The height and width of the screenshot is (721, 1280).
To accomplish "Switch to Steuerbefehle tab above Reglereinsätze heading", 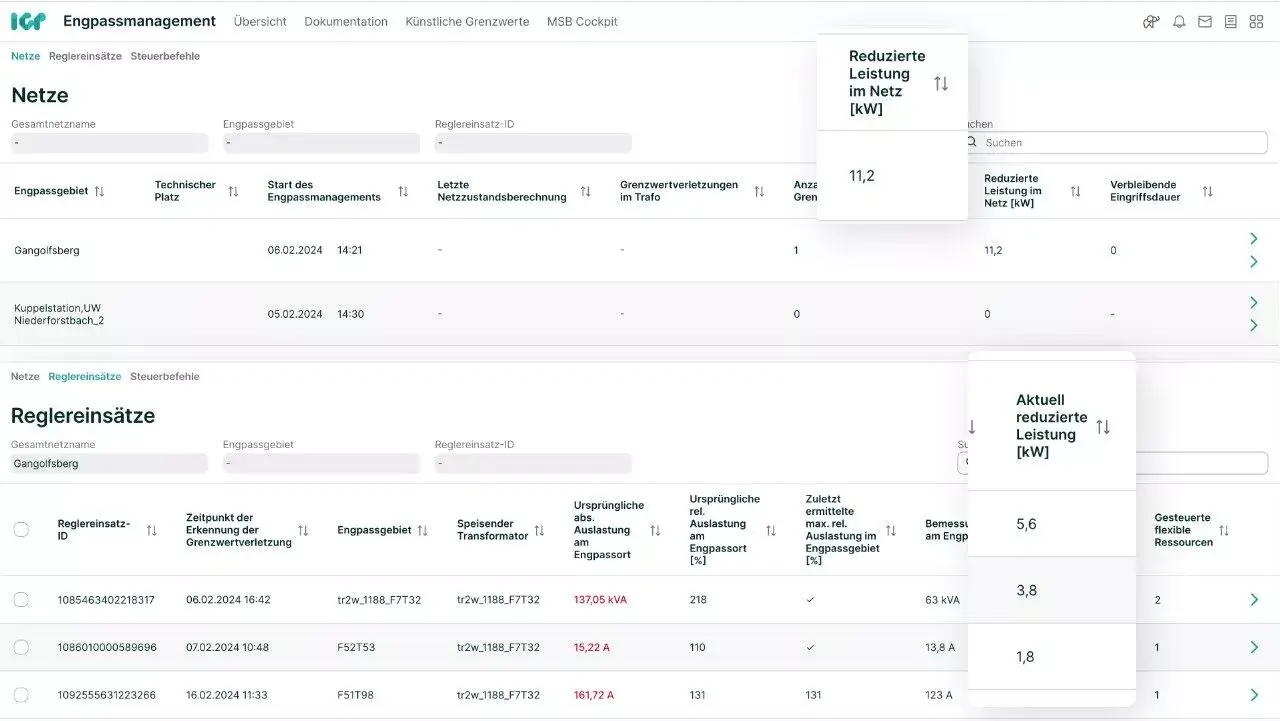I will point(165,377).
